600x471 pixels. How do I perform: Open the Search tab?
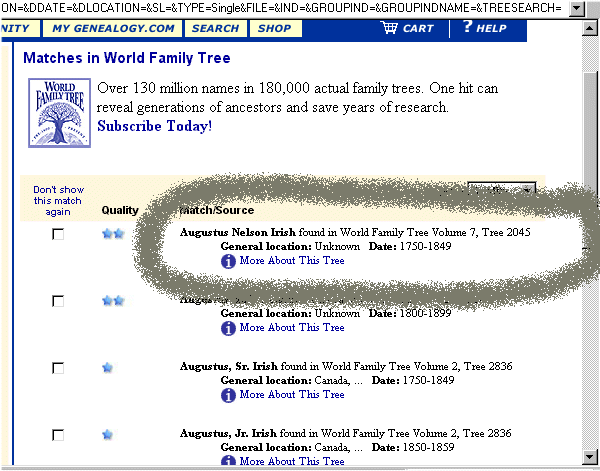click(215, 28)
